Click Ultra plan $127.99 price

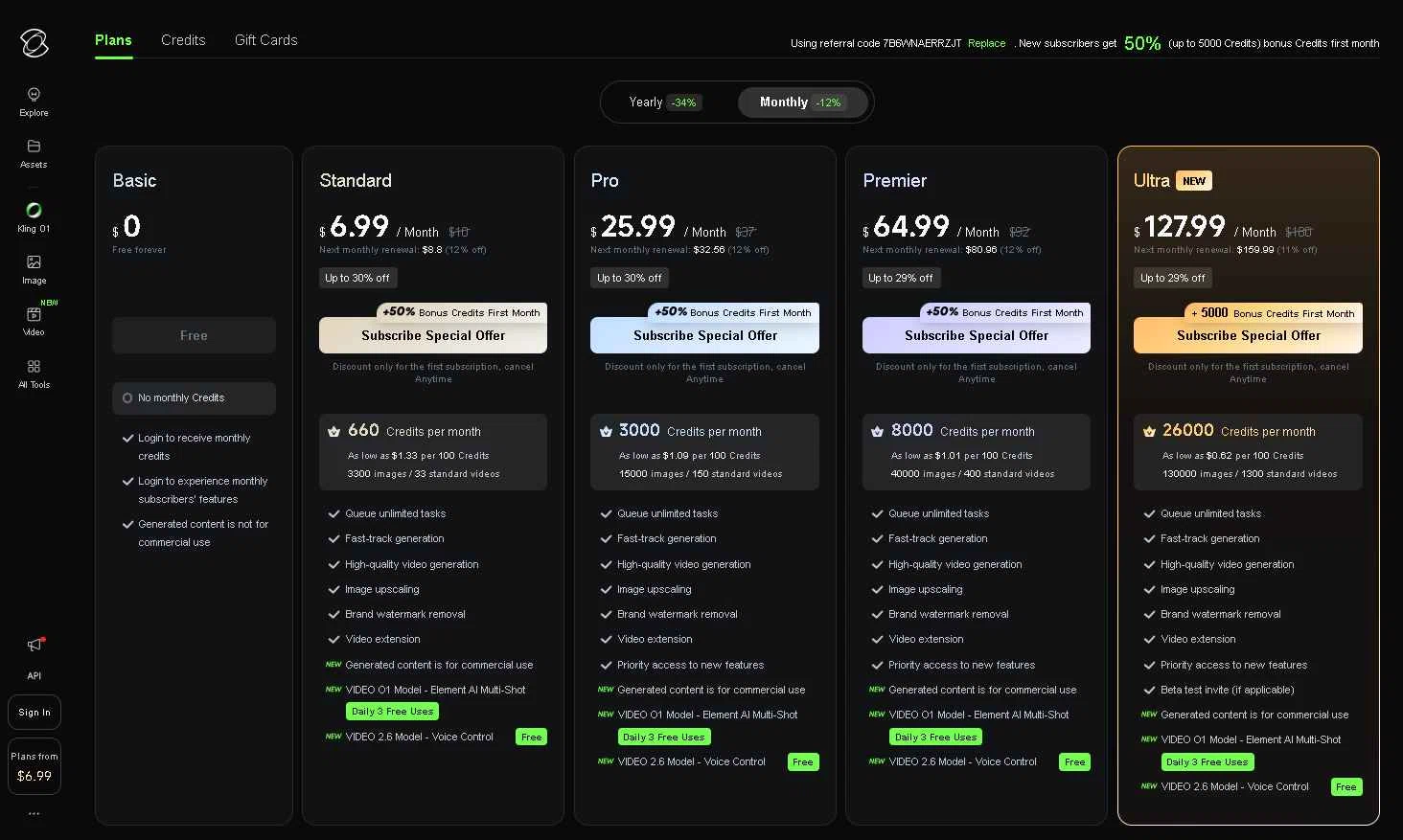[x=1180, y=227]
